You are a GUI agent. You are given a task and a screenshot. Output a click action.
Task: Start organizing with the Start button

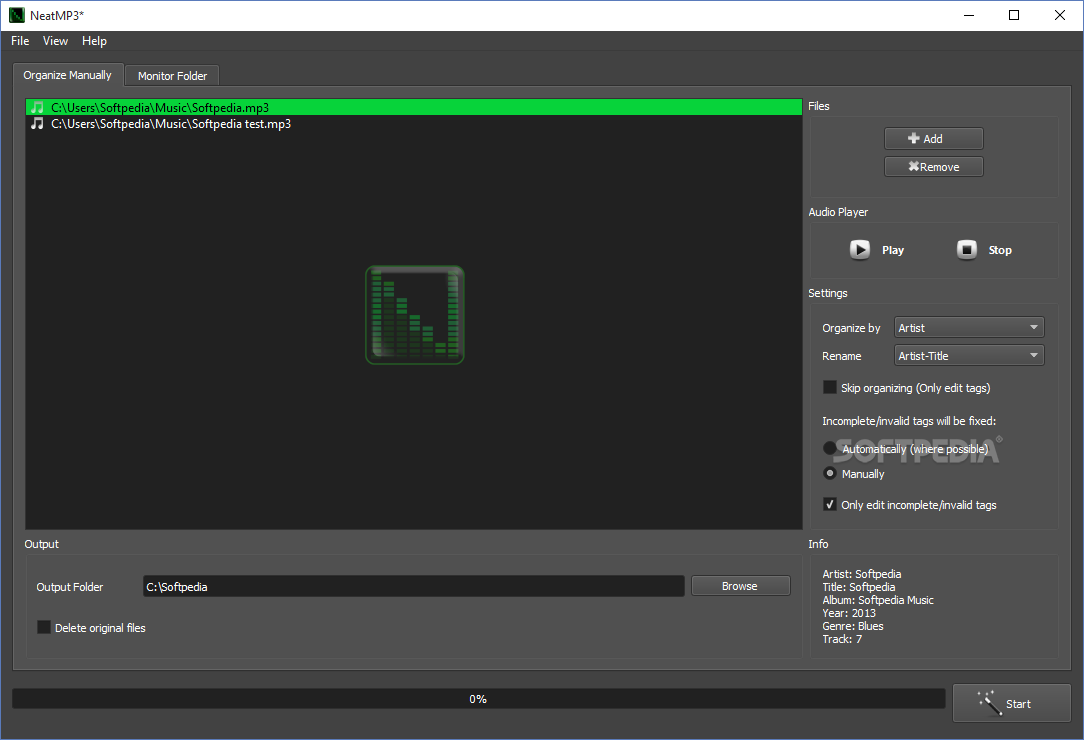pos(1011,703)
